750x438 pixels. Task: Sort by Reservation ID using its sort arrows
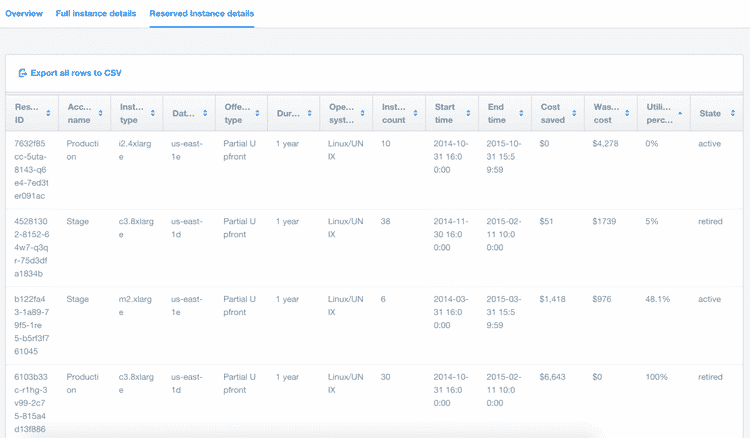click(x=48, y=113)
